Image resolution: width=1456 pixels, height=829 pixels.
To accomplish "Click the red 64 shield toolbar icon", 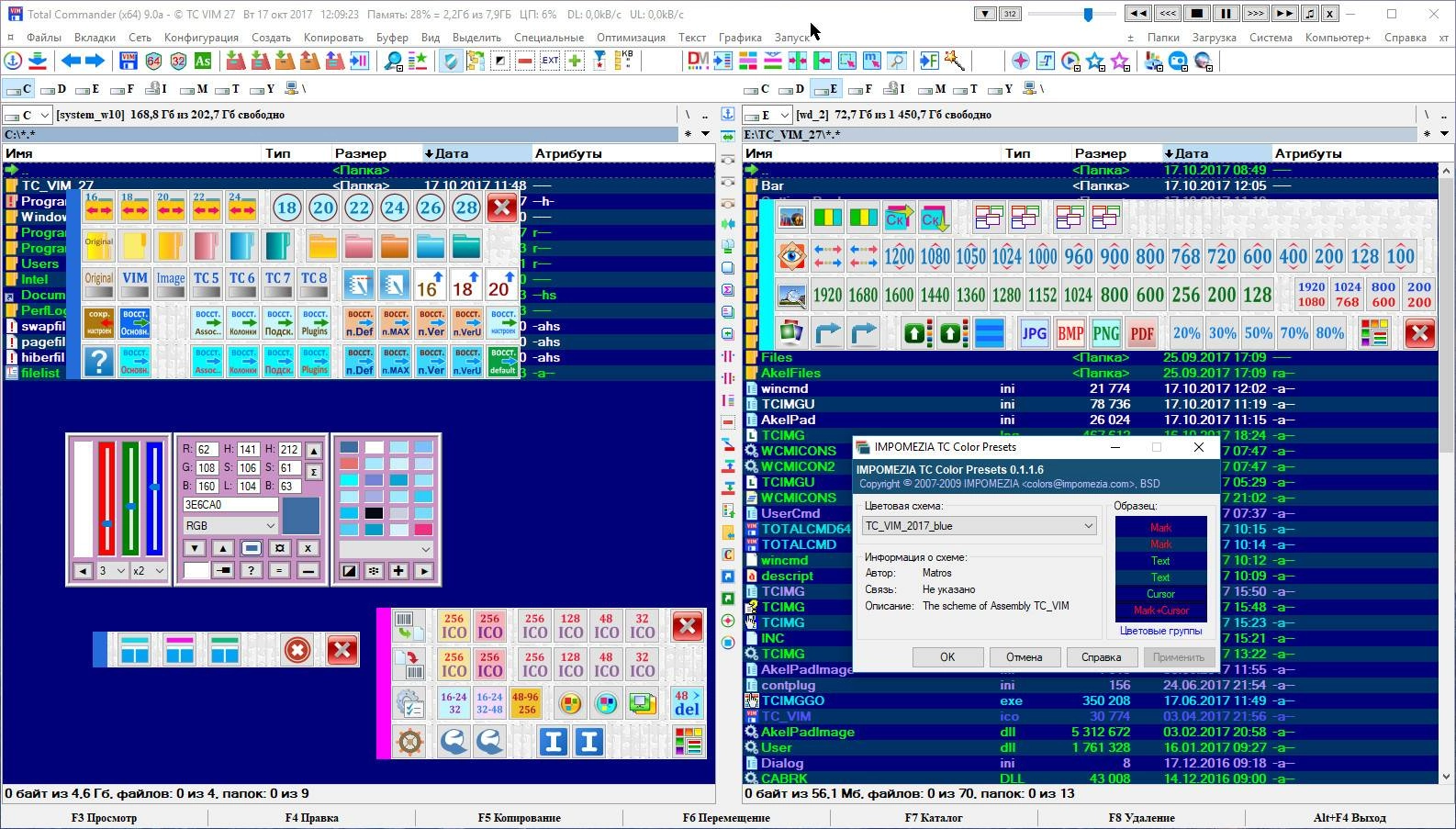I will tap(153, 61).
